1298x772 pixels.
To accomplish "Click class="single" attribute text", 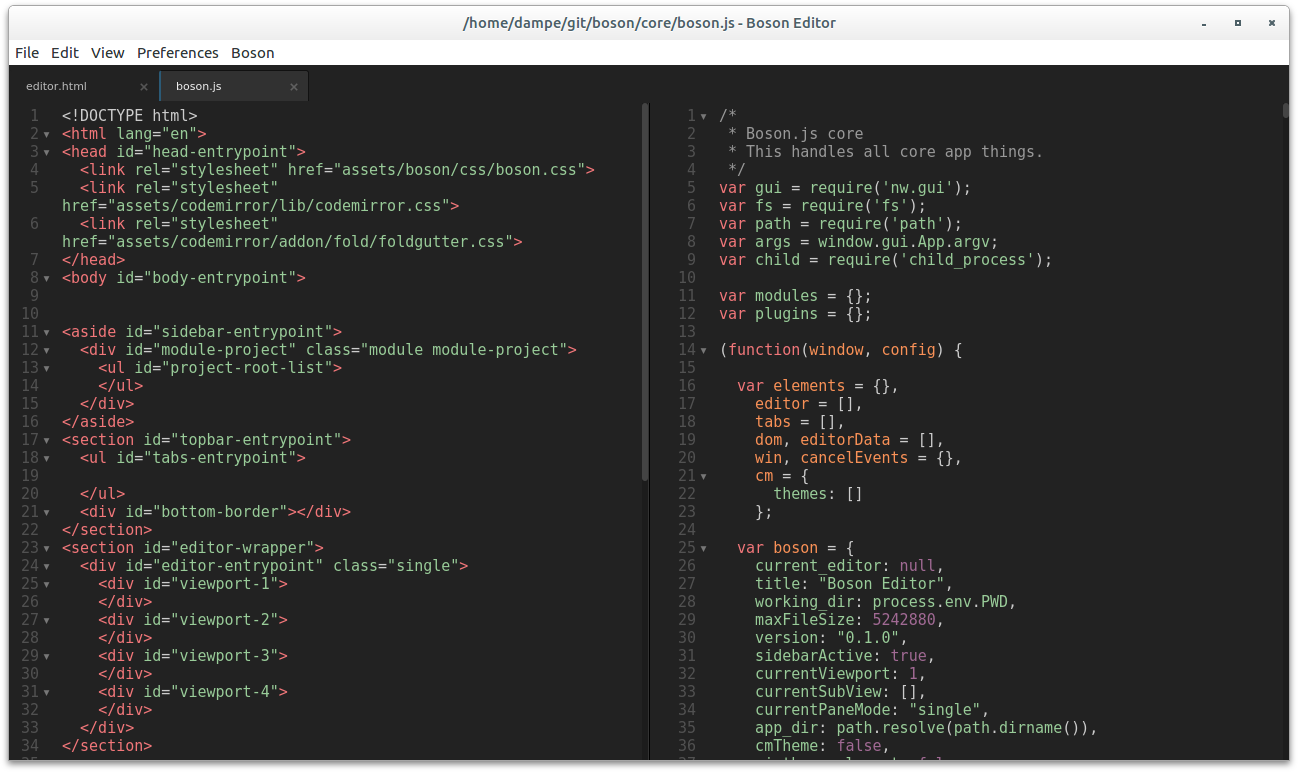I will [x=396, y=566].
